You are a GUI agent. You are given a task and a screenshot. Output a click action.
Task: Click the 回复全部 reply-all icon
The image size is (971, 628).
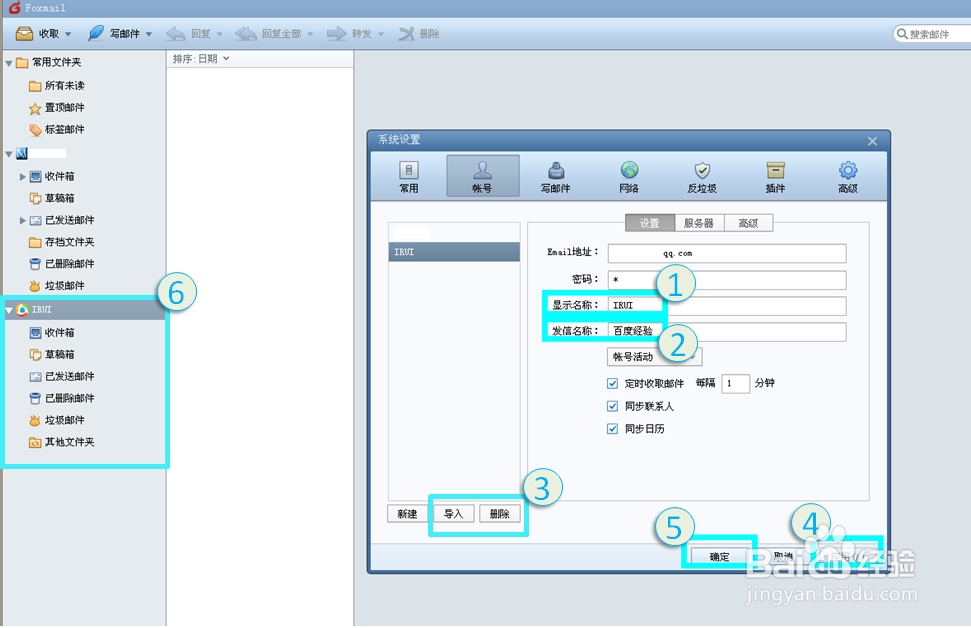[246, 33]
